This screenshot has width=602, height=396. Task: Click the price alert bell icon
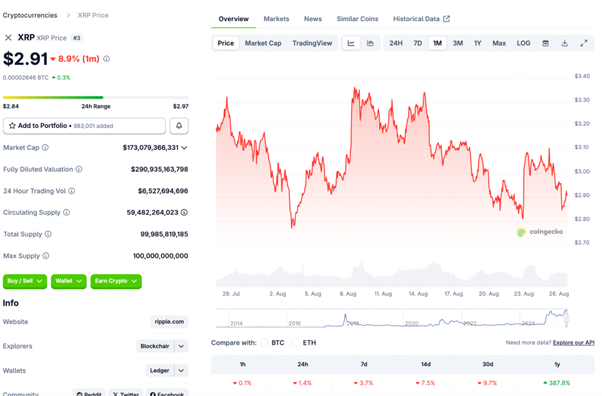pos(179,126)
